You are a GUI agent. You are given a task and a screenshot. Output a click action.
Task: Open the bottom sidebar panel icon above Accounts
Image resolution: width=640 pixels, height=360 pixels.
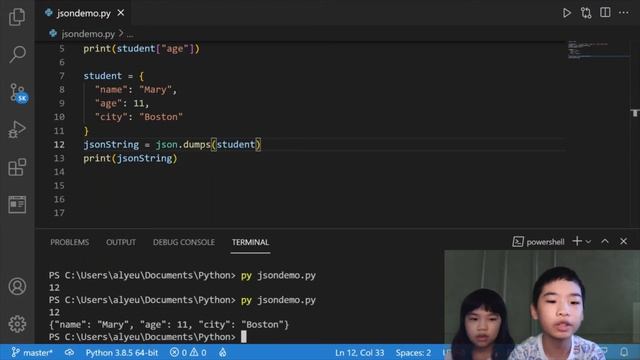tap(17, 204)
